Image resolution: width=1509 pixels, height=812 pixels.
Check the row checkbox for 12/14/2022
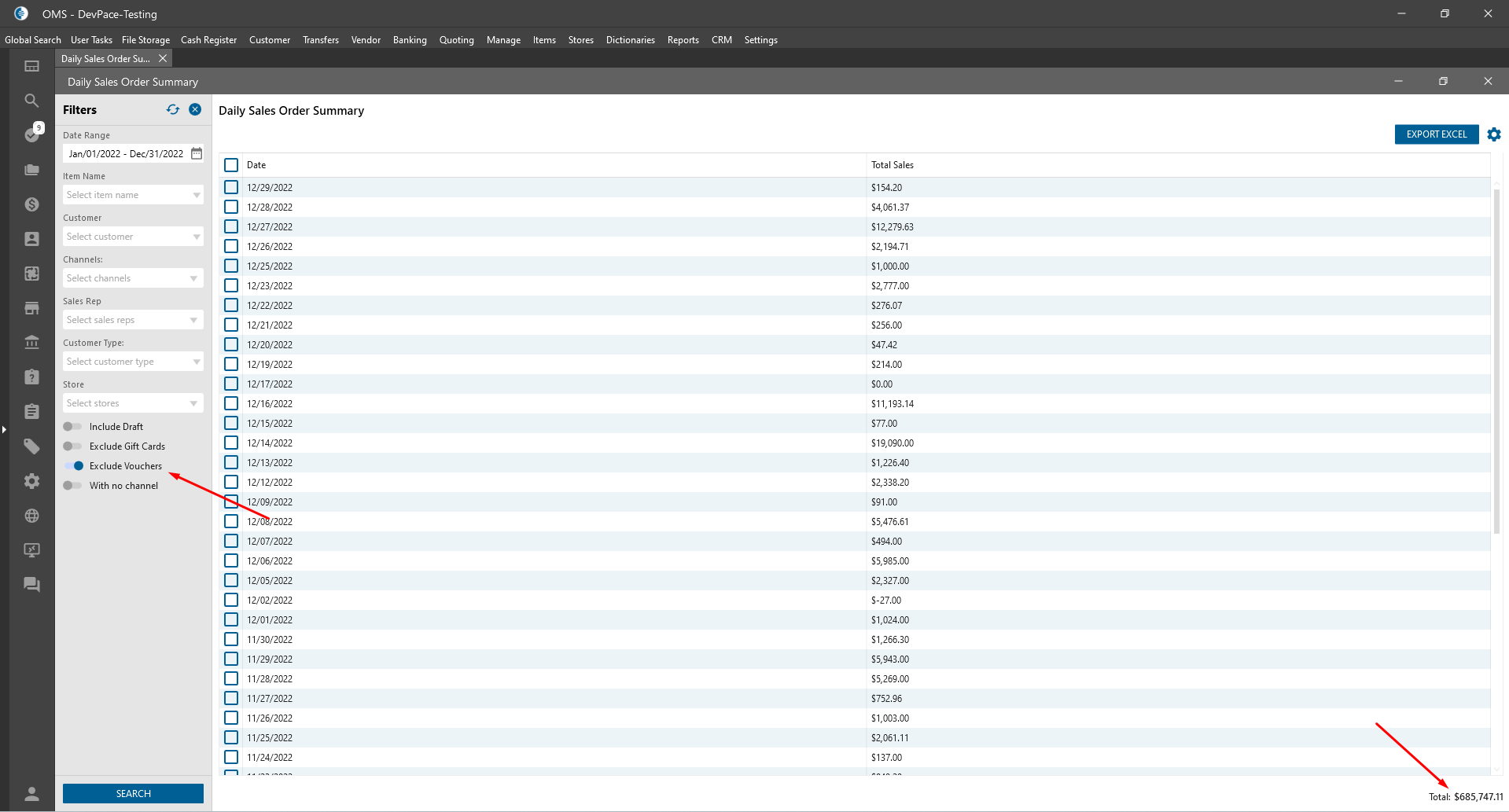pyautogui.click(x=231, y=443)
